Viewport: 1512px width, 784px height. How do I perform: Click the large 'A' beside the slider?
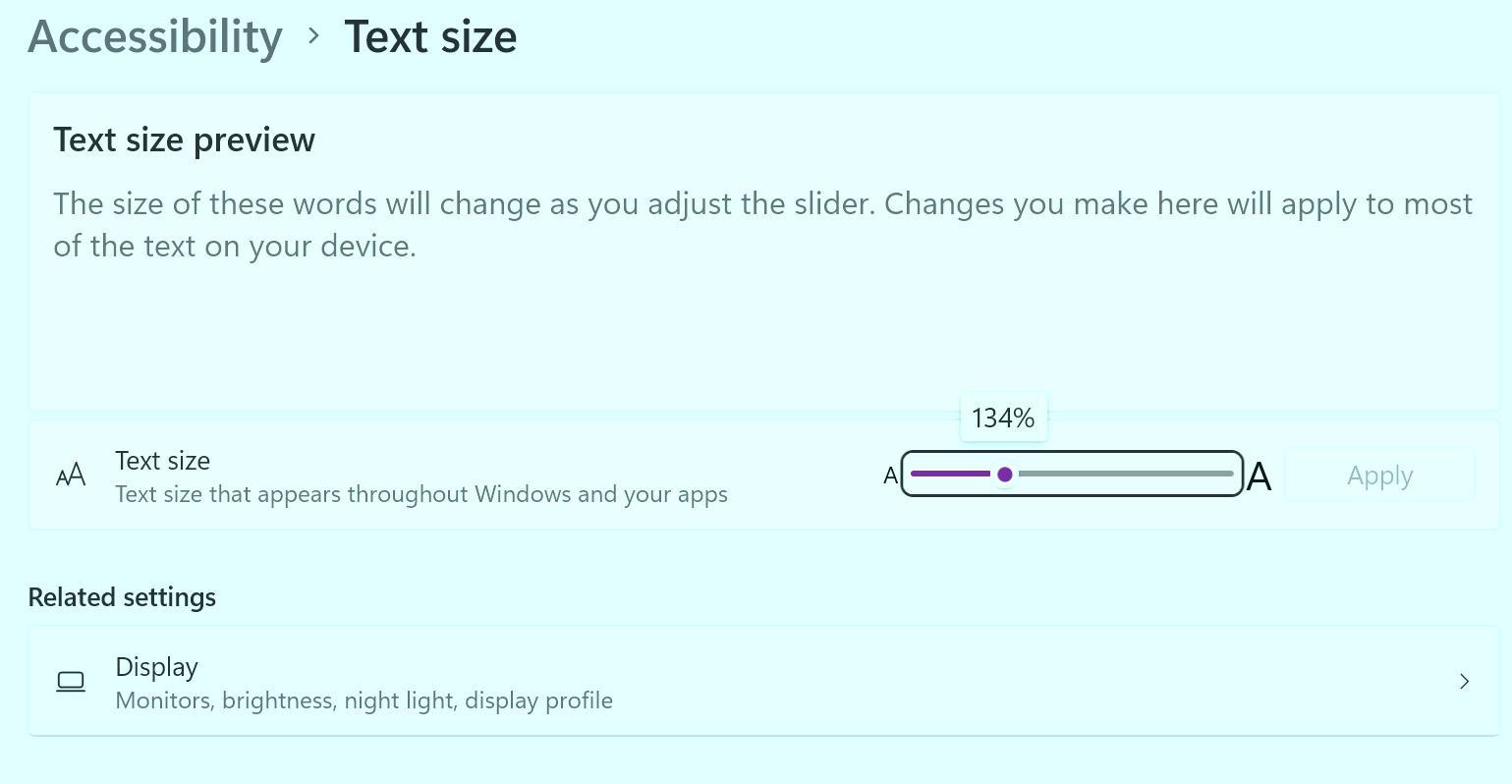click(1260, 476)
